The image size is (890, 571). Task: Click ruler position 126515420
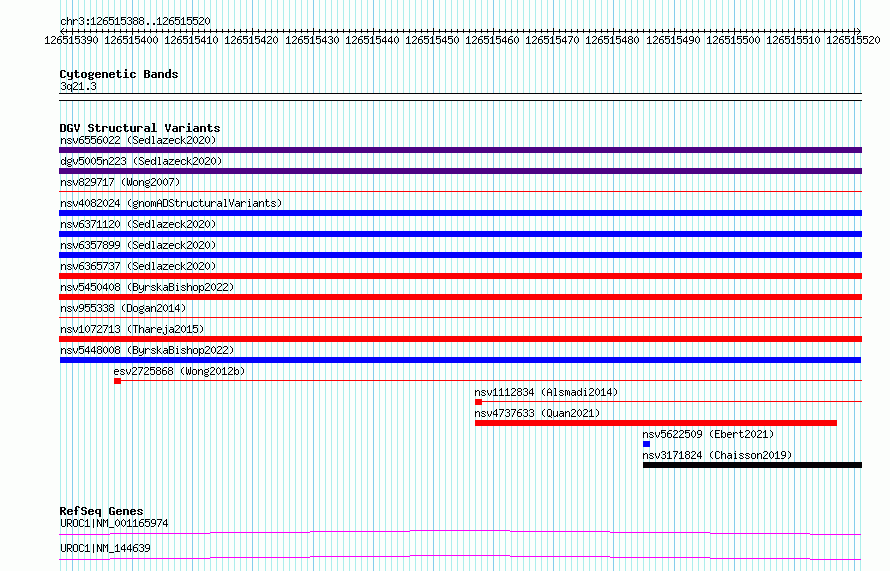(251, 40)
